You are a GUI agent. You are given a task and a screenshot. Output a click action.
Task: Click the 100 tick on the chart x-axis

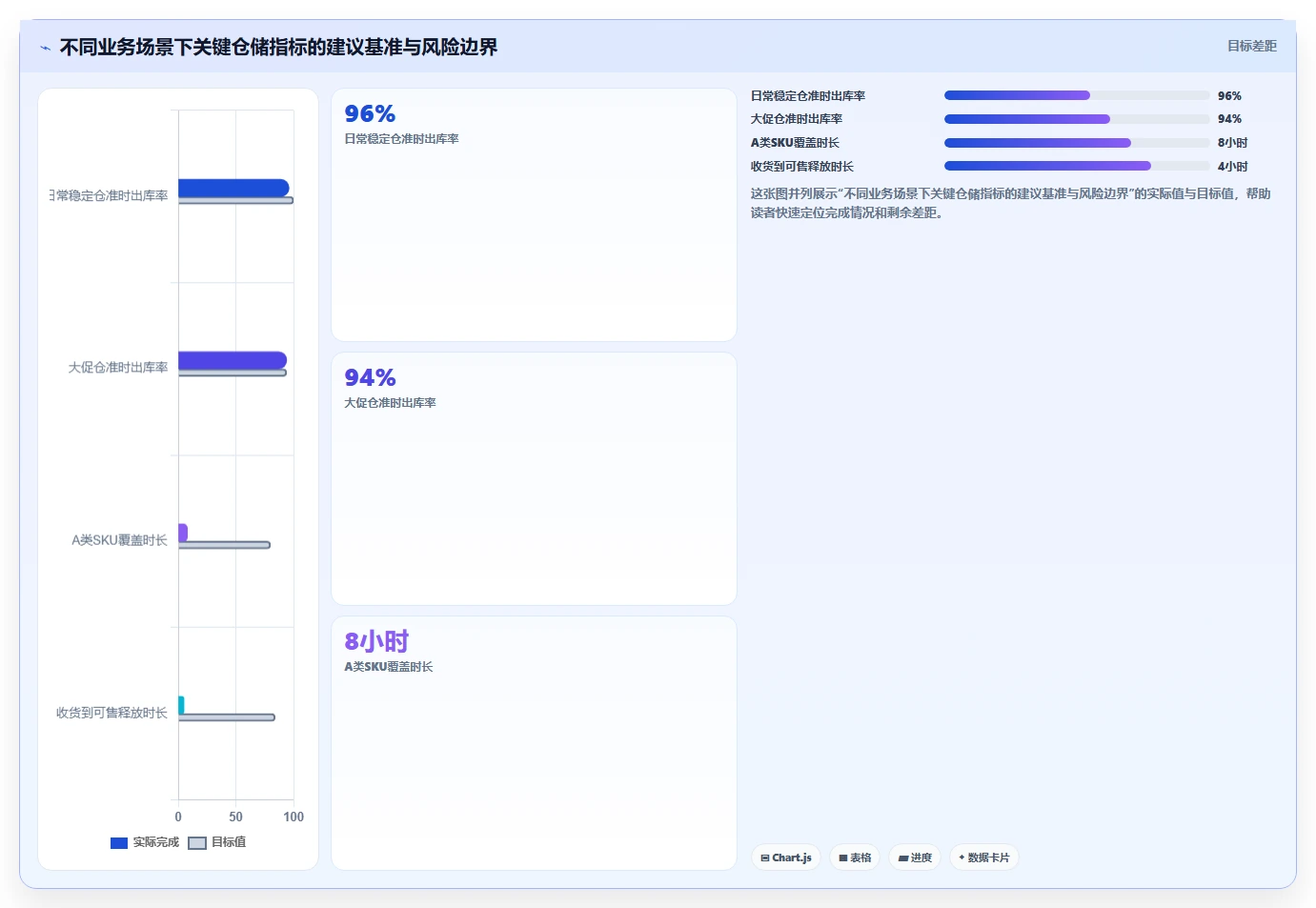coord(294,817)
